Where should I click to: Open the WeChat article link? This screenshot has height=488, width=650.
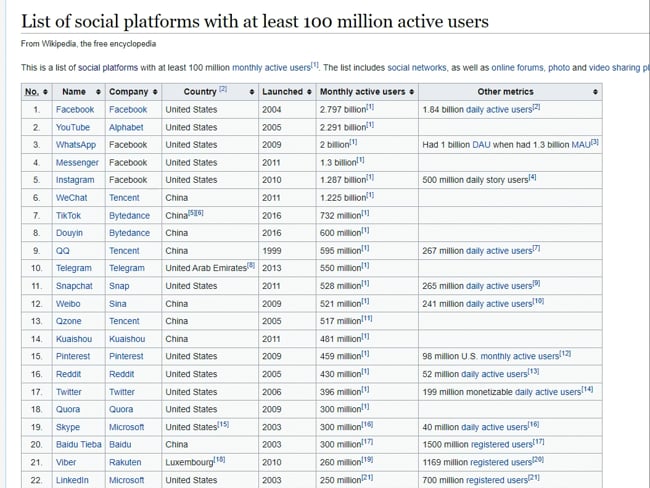[x=72, y=198]
